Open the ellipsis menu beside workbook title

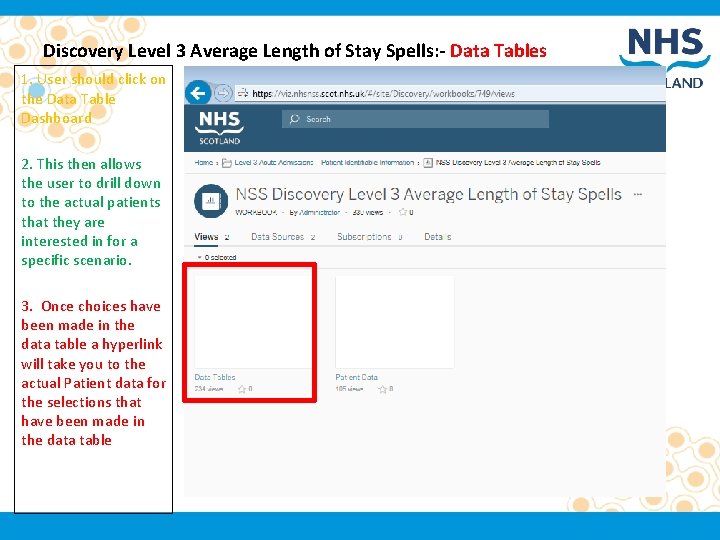point(637,195)
